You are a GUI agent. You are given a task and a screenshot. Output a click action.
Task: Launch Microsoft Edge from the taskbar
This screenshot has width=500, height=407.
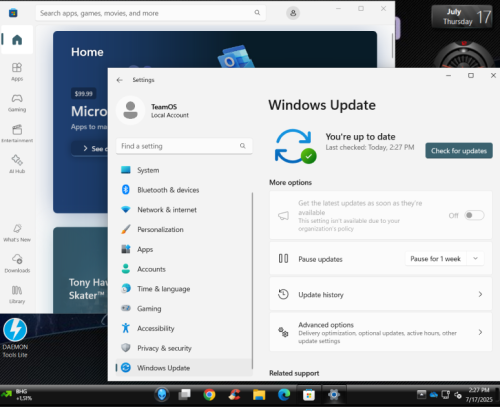[x=284, y=395]
